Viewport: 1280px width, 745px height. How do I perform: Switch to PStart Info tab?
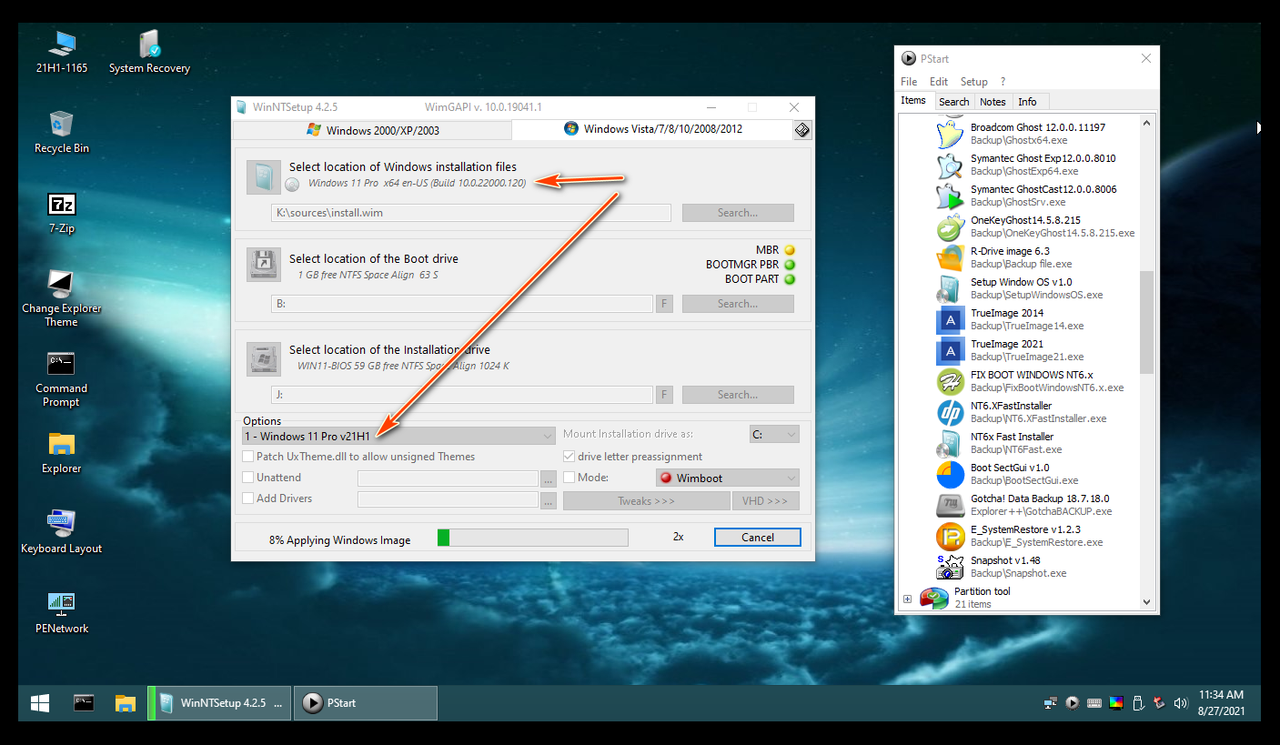tap(1027, 101)
